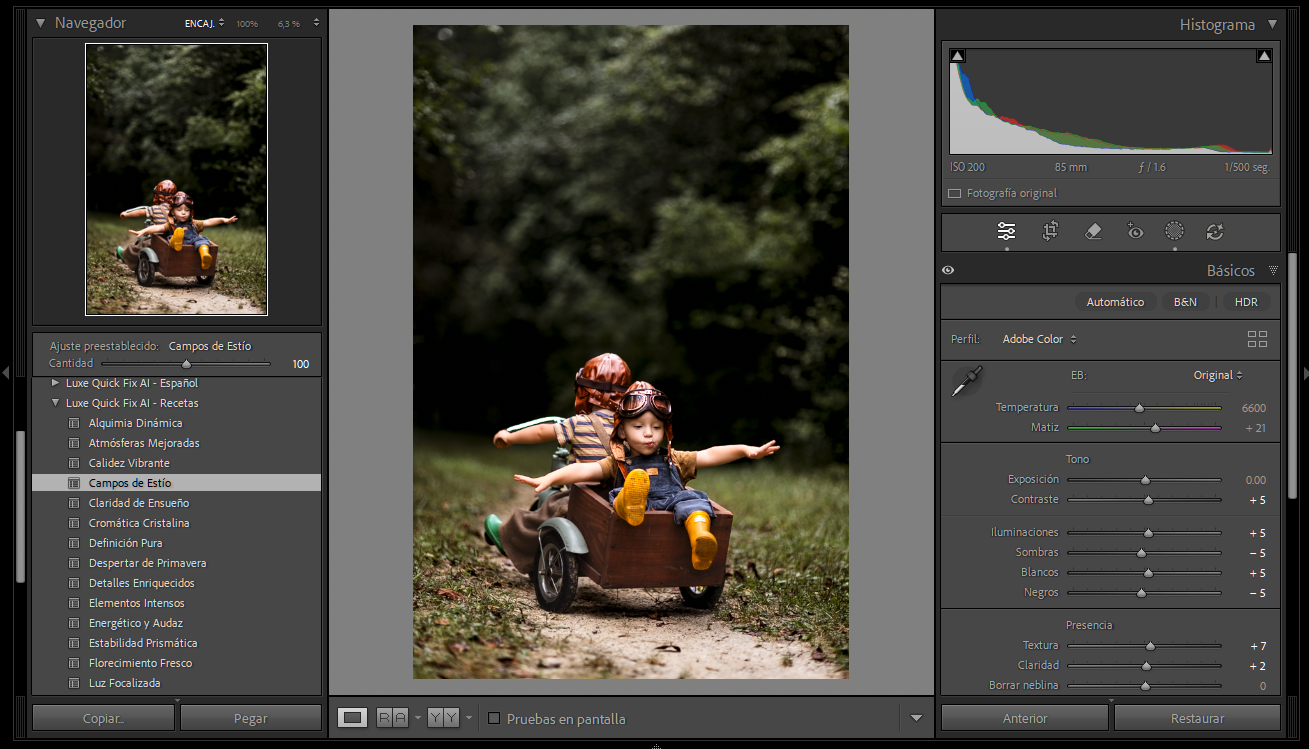Select the Claridad de Ensueño preset

(x=138, y=503)
